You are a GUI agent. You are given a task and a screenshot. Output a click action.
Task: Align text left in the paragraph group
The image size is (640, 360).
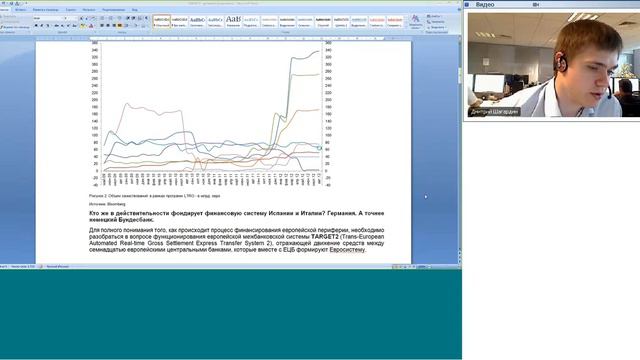[x=102, y=25]
